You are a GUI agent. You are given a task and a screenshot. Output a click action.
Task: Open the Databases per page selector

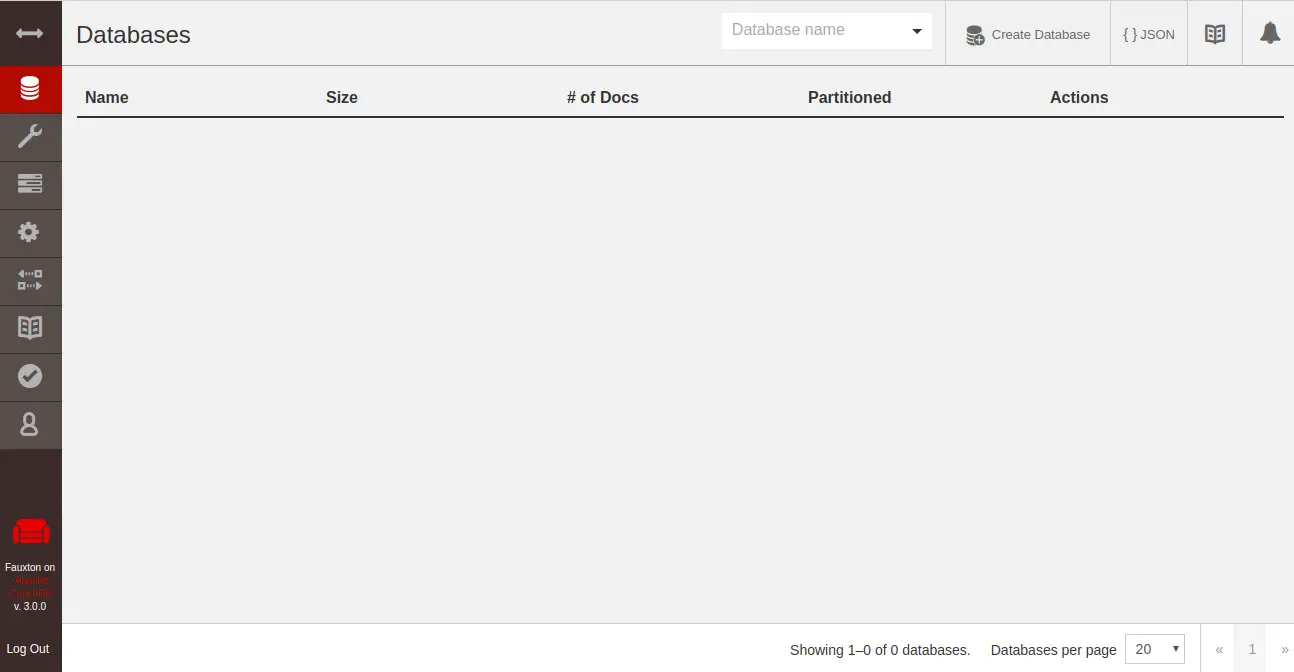pos(1155,649)
